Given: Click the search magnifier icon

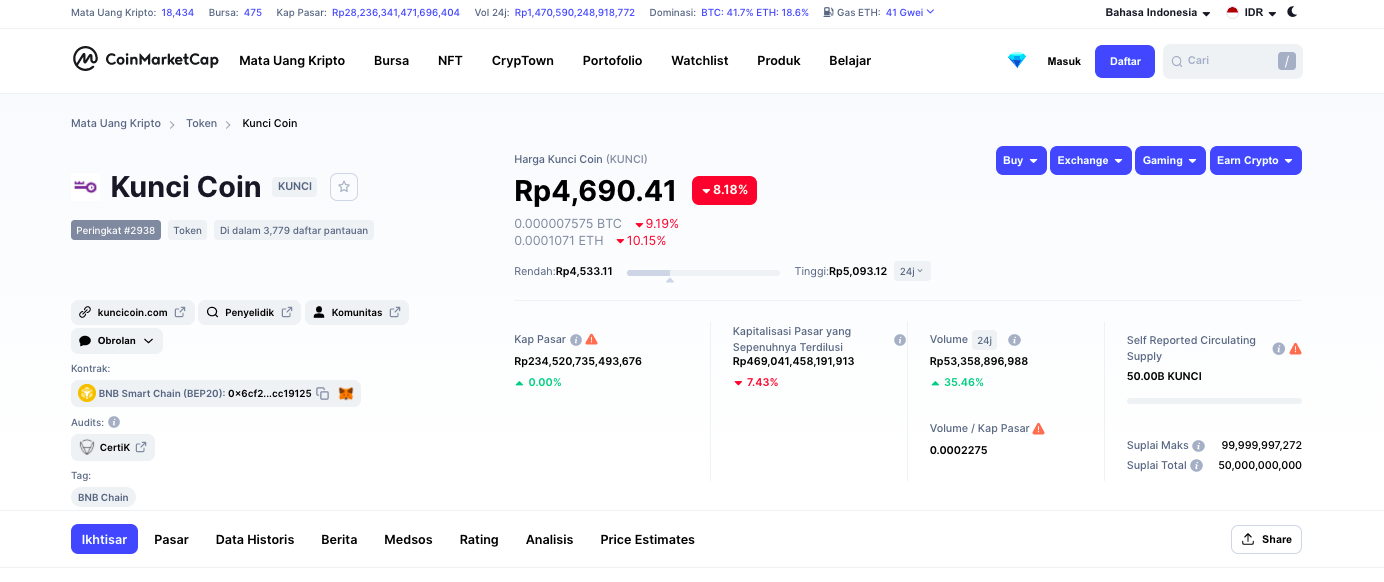Looking at the screenshot, I should click(1176, 62).
